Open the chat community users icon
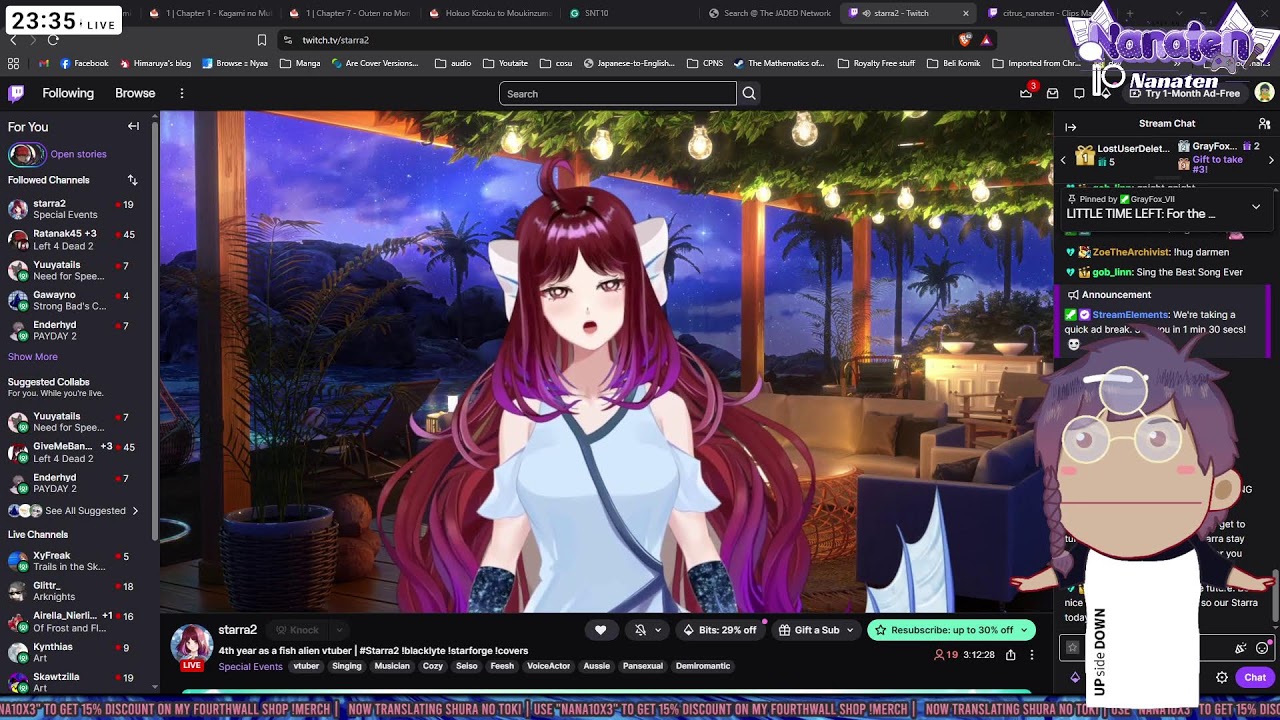This screenshot has height=720, width=1280. click(1264, 123)
